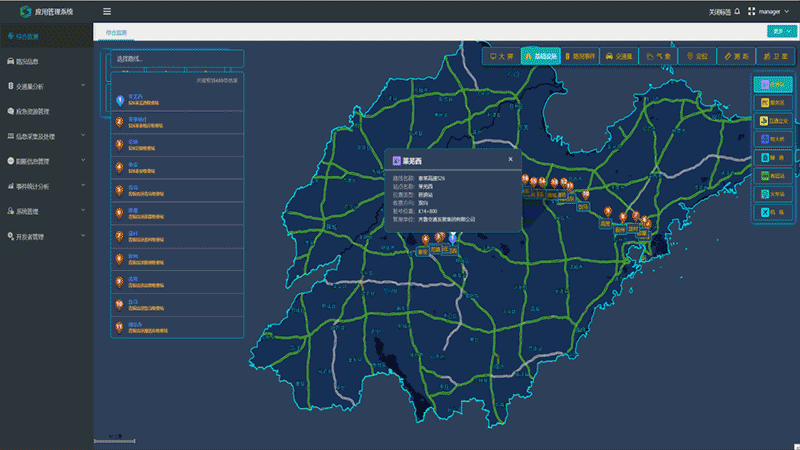Click the 选择路线 search input field
The height and width of the screenshot is (450, 800).
pos(175,58)
